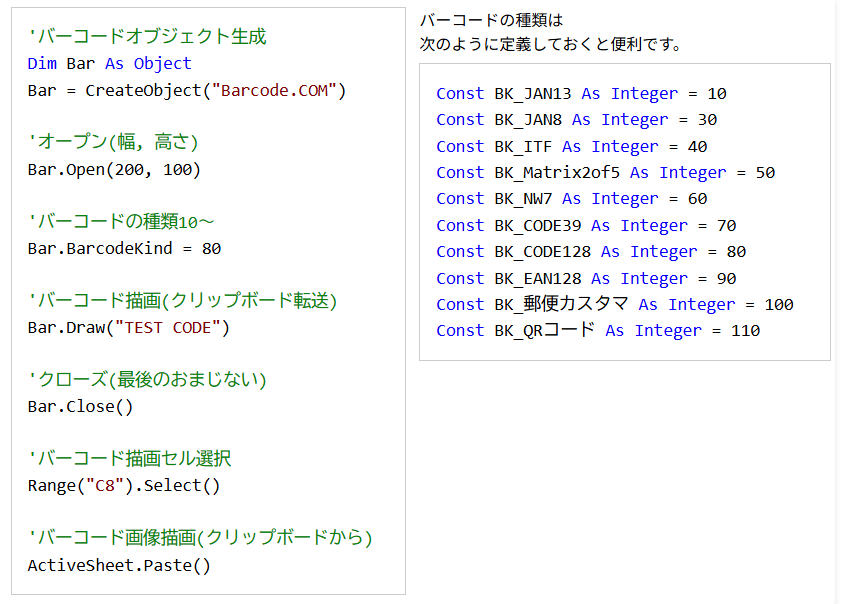The height and width of the screenshot is (604, 850).
Task: Click the BK_NW7 constant line
Action: tap(571, 199)
